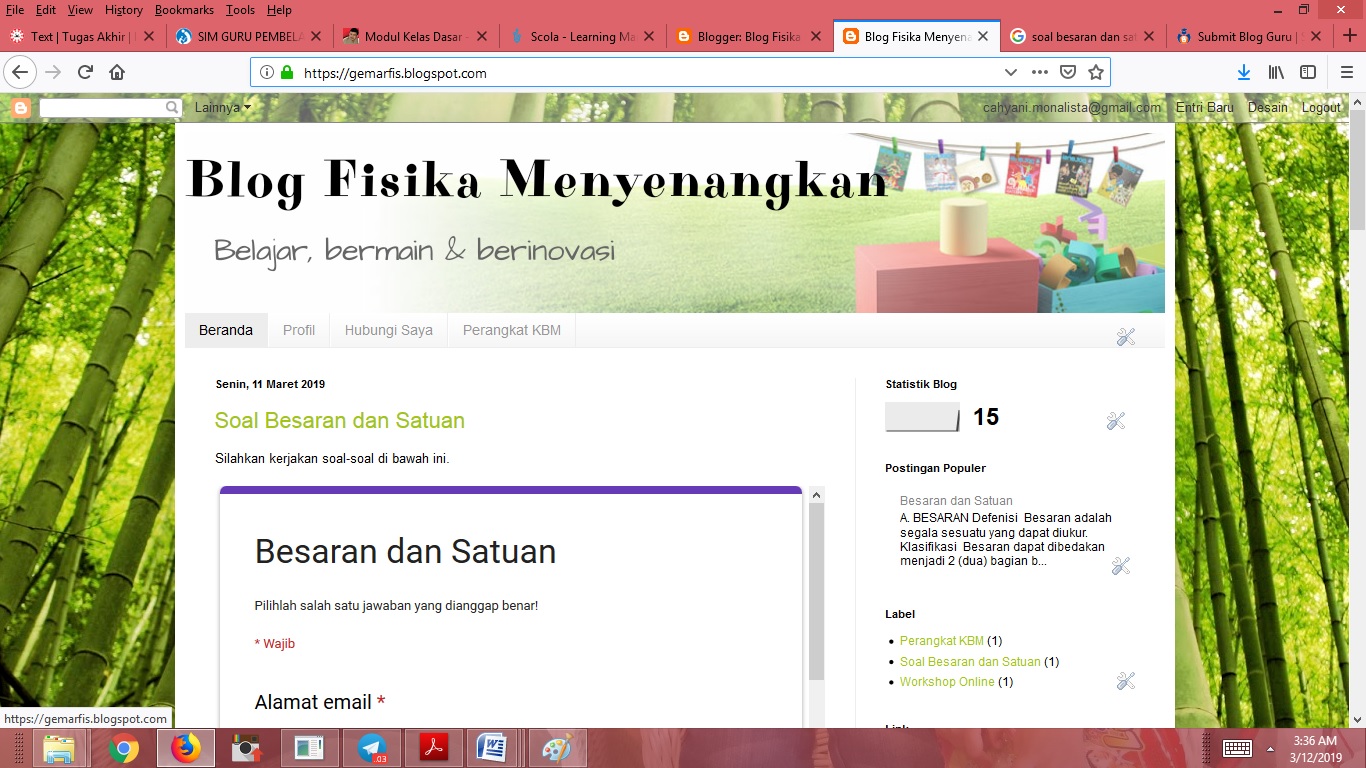Open Telegram from the taskbar
Viewport: 1366px width, 768px height.
coord(372,748)
